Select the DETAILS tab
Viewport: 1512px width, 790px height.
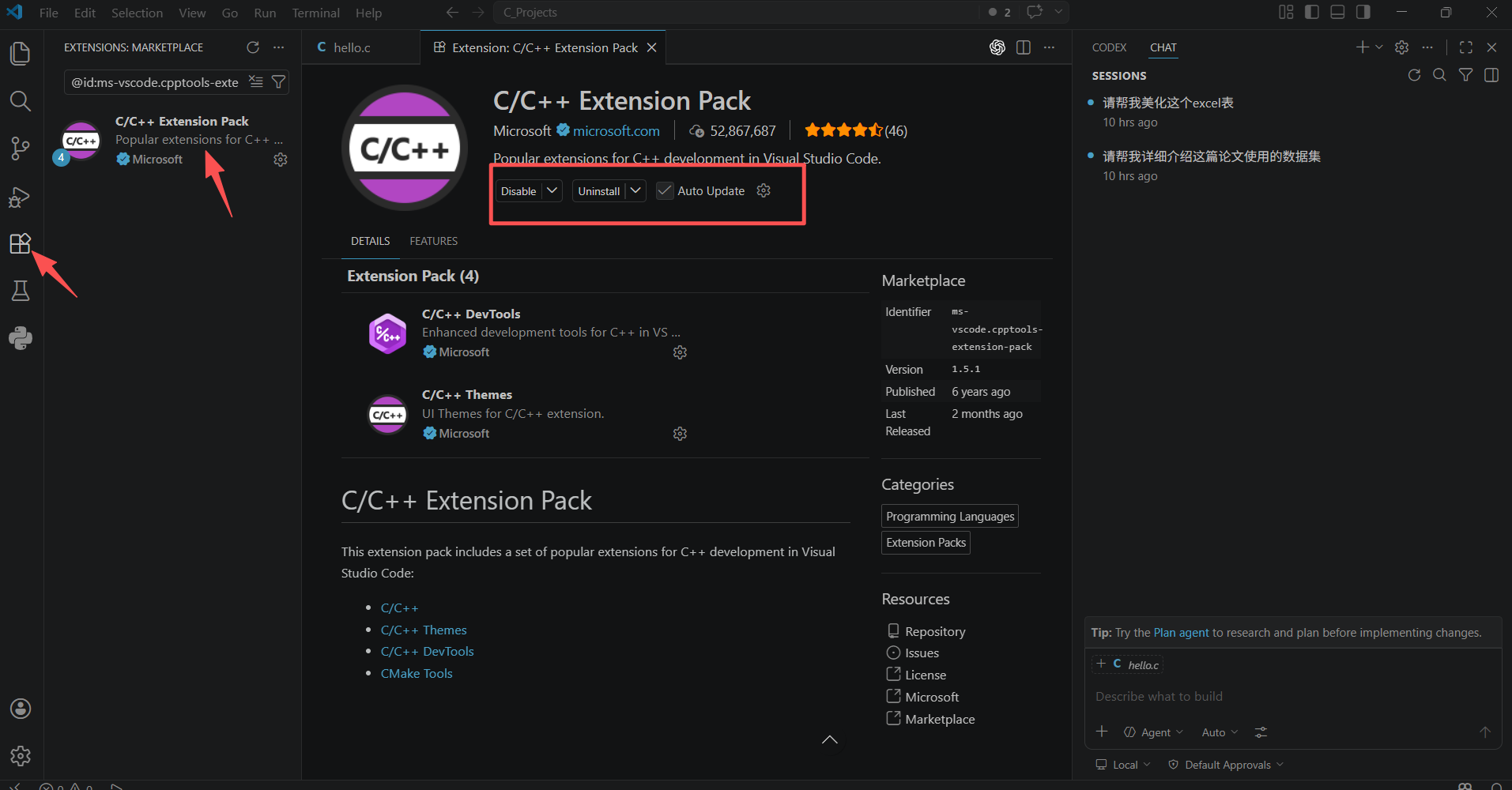(x=370, y=241)
